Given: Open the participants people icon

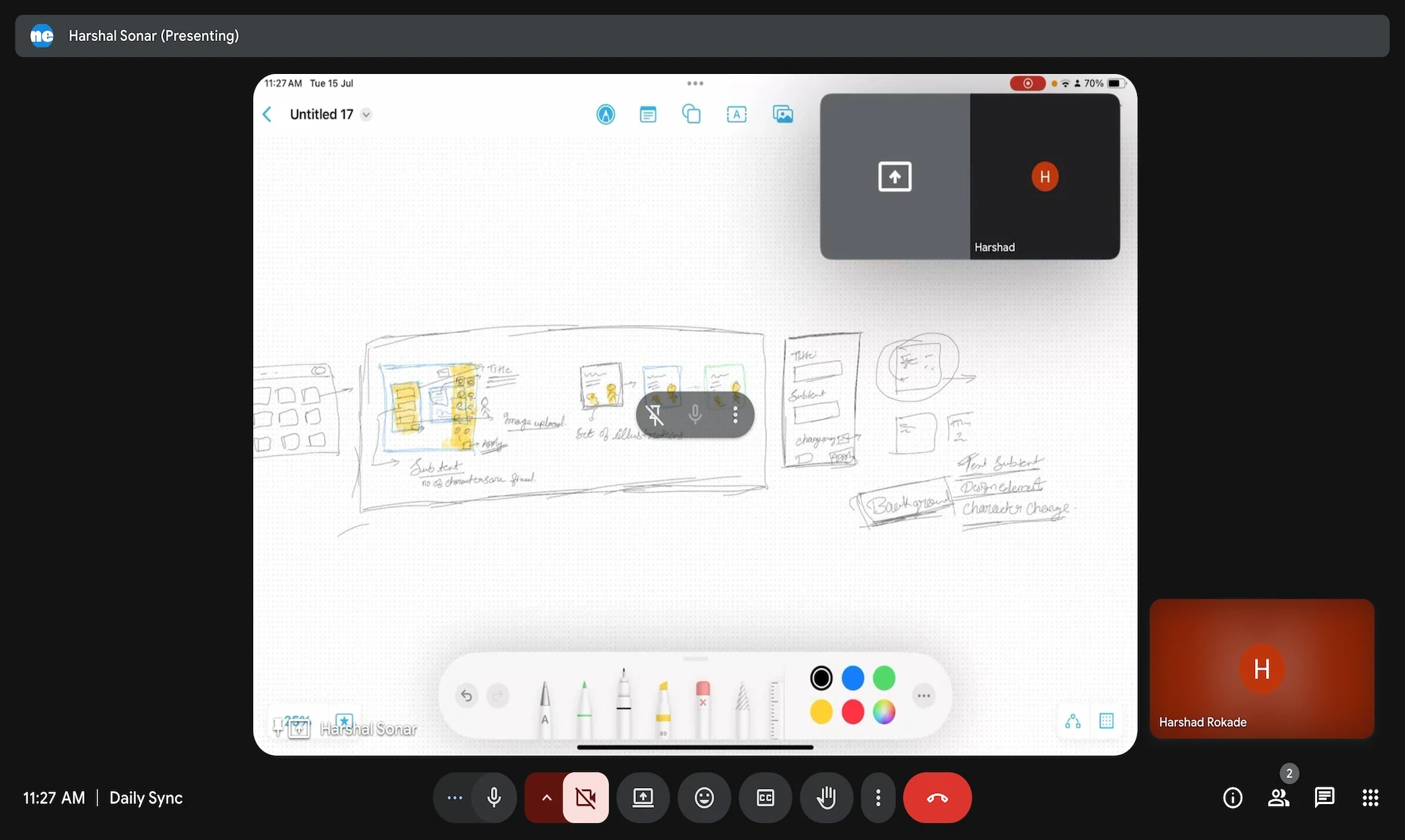Looking at the screenshot, I should point(1278,798).
